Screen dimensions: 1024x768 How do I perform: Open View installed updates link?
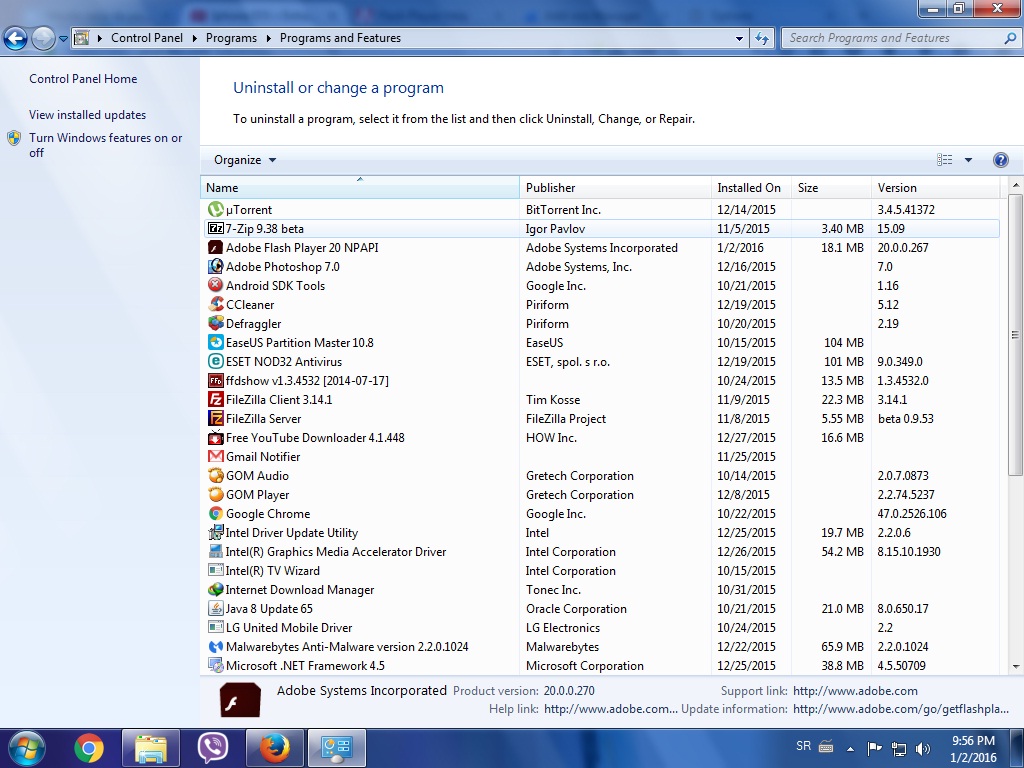[x=88, y=115]
